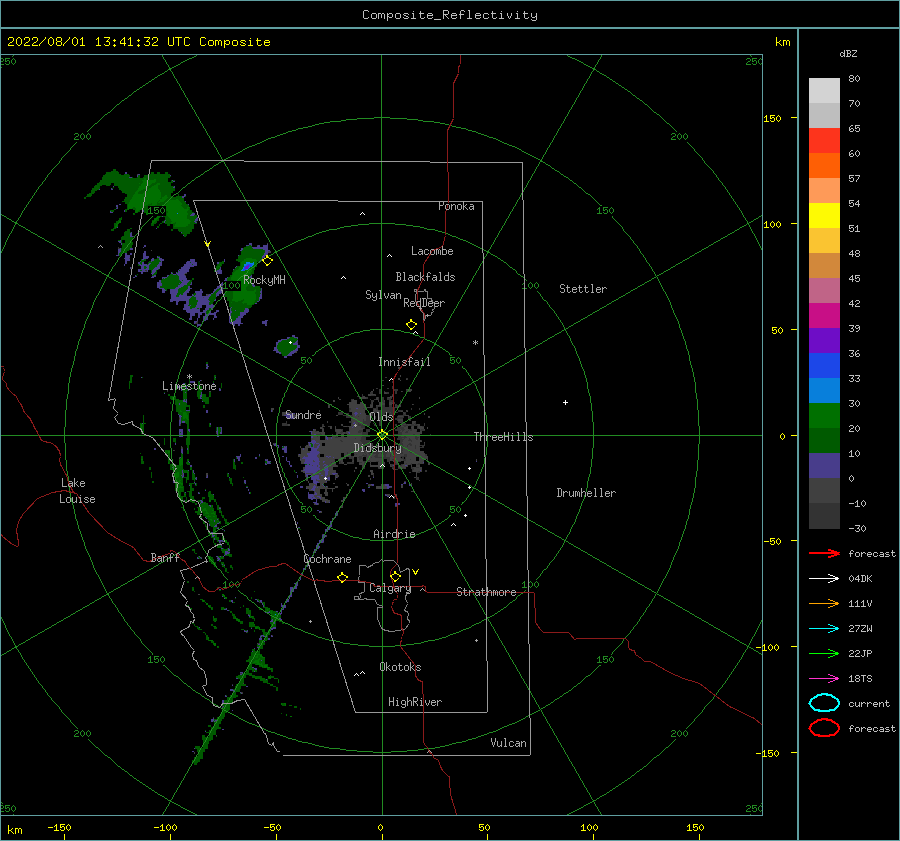Click the Limestone label
Screen dimensions: 900x841
tap(189, 386)
